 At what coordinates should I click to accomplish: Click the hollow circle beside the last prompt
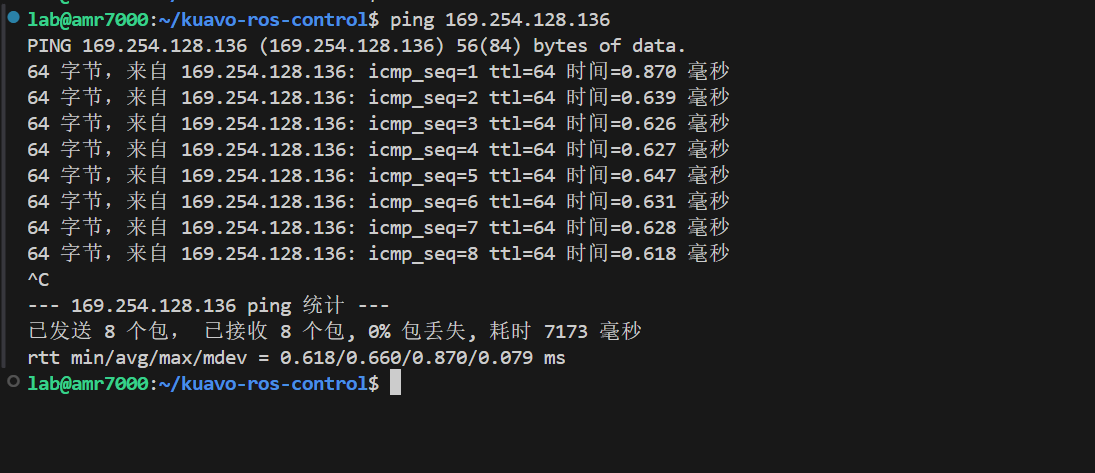coord(13,383)
